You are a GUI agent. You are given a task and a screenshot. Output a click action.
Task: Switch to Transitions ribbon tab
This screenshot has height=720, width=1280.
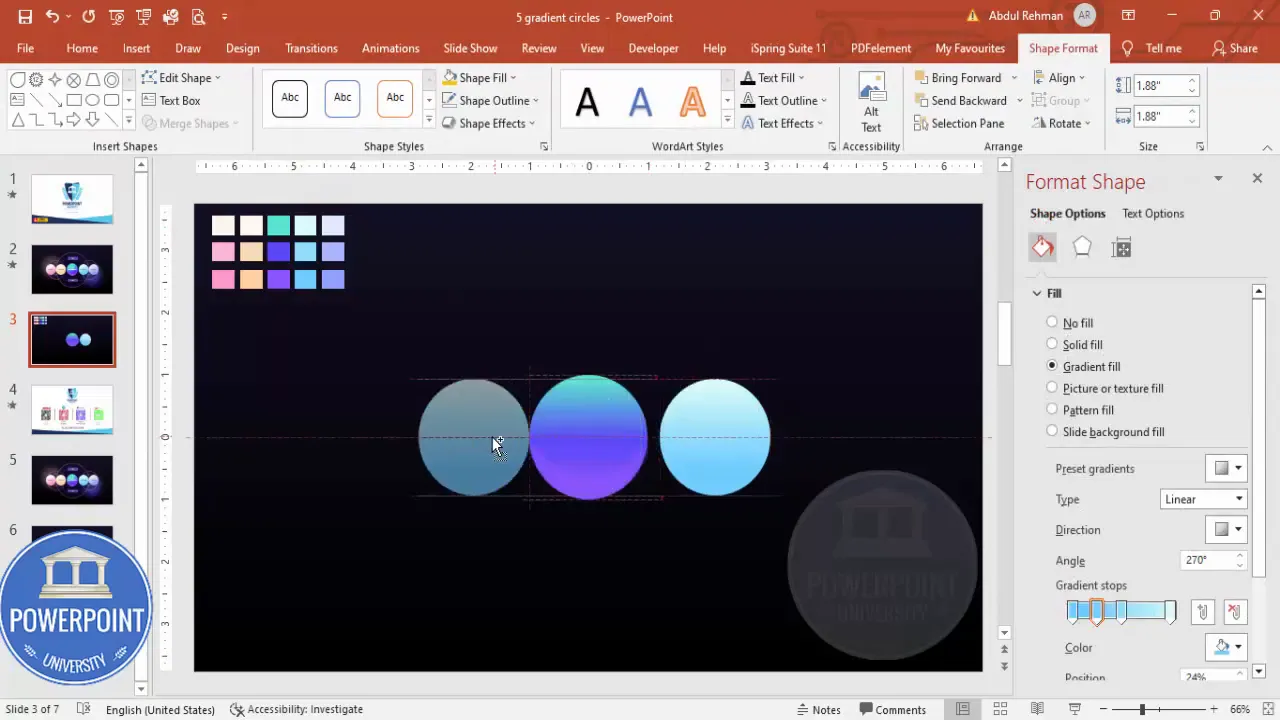click(311, 48)
